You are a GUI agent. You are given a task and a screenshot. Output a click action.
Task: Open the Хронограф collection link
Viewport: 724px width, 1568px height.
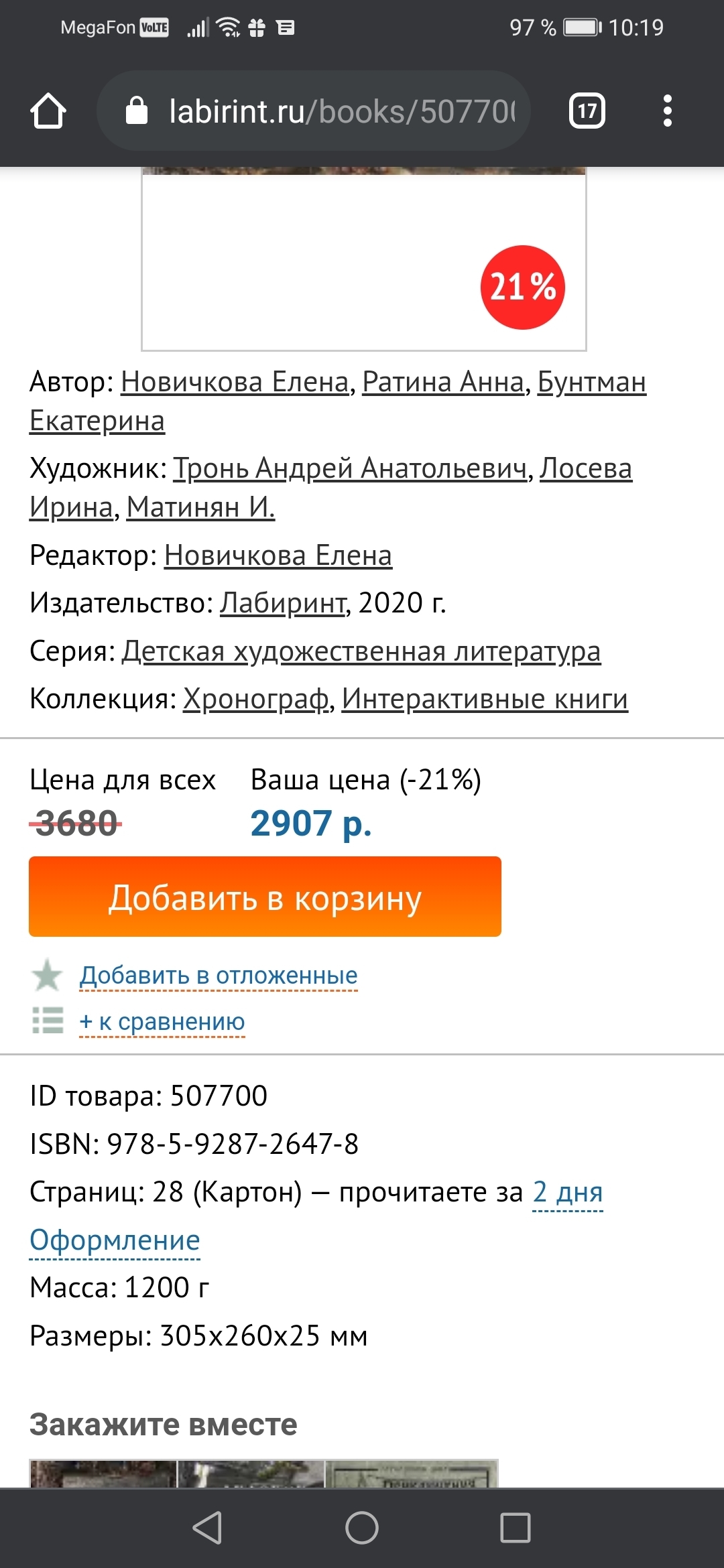(256, 699)
